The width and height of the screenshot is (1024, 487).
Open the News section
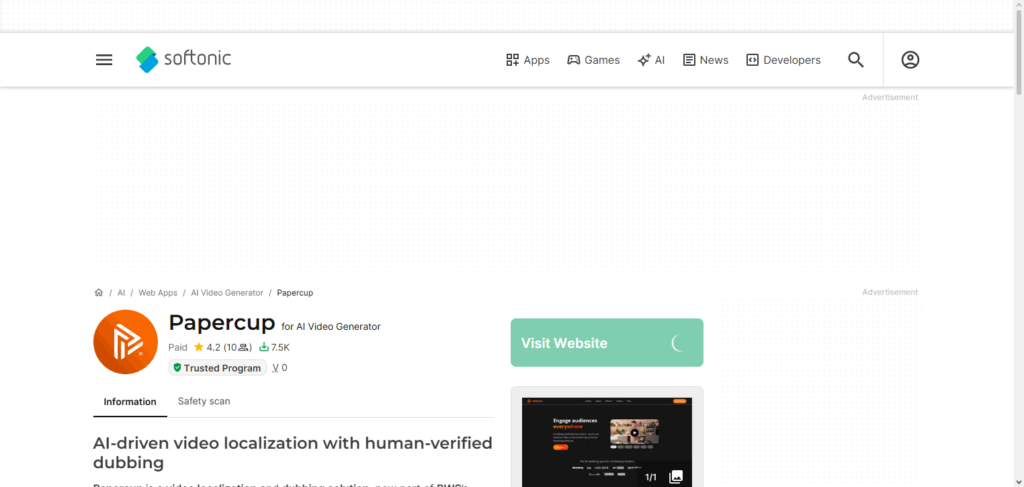705,60
